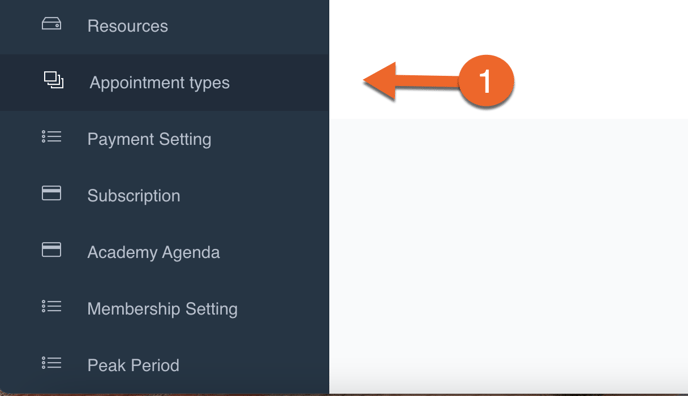Click the Payment Setting list icon
Viewport: 688px width, 396px height.
(x=51, y=136)
